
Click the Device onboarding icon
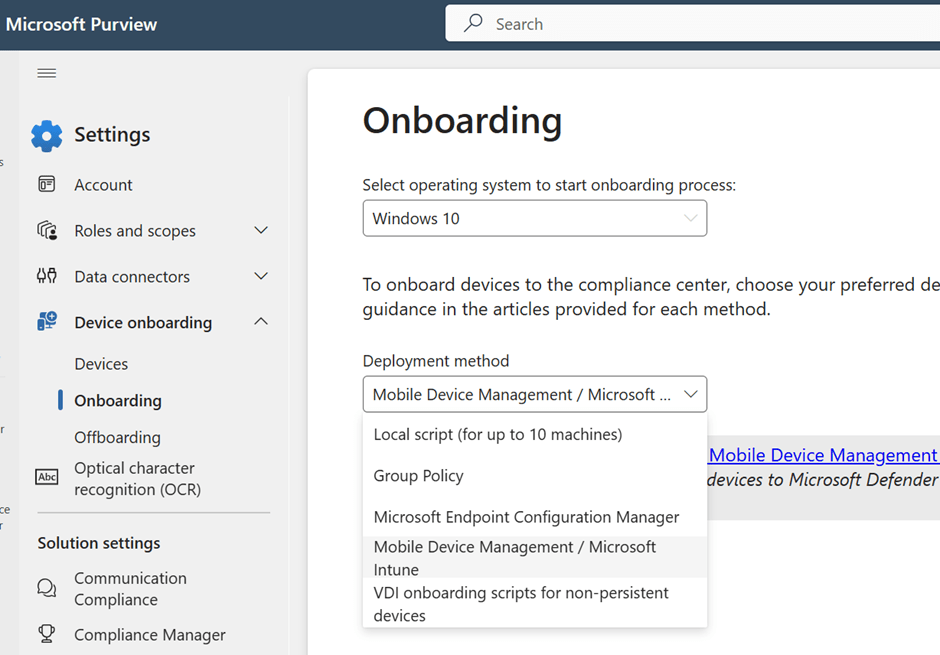pos(46,322)
